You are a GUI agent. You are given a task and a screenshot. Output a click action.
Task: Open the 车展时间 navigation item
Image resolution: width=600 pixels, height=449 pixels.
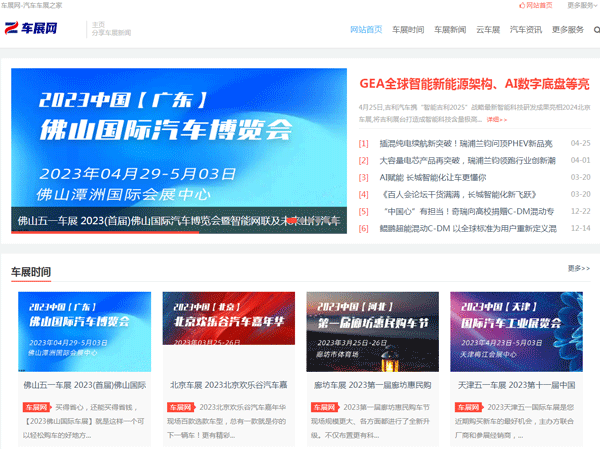tap(408, 29)
